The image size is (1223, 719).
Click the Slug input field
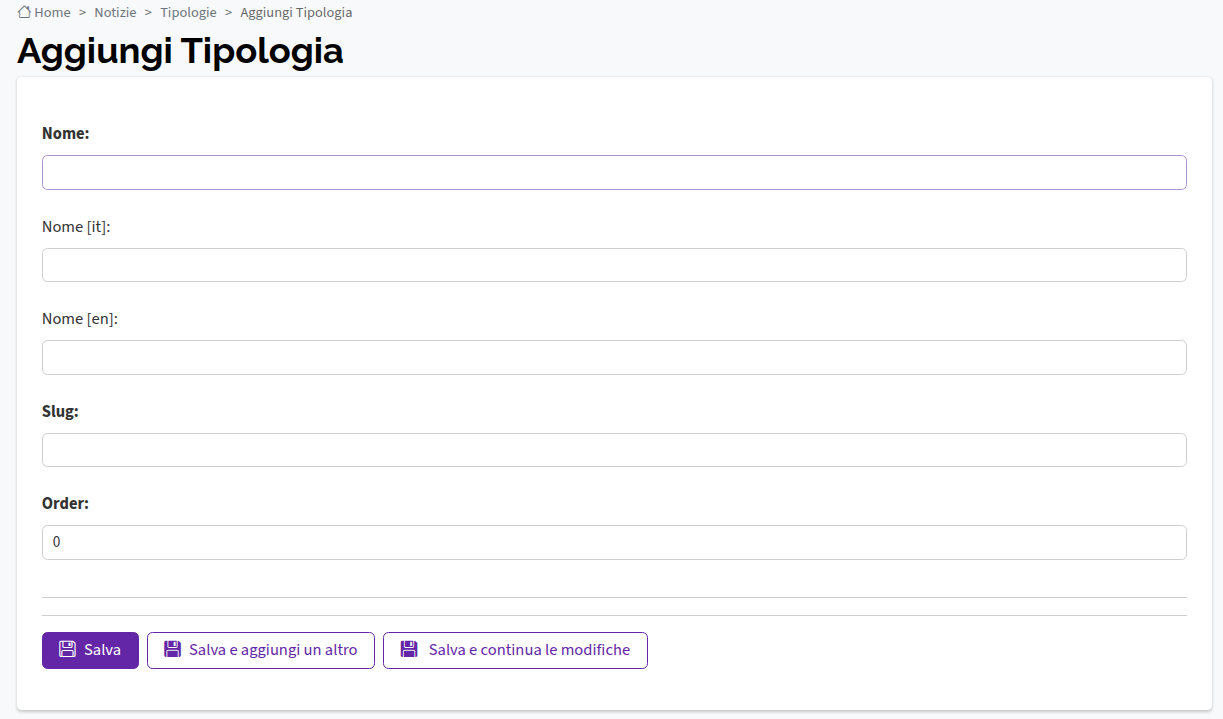click(614, 450)
